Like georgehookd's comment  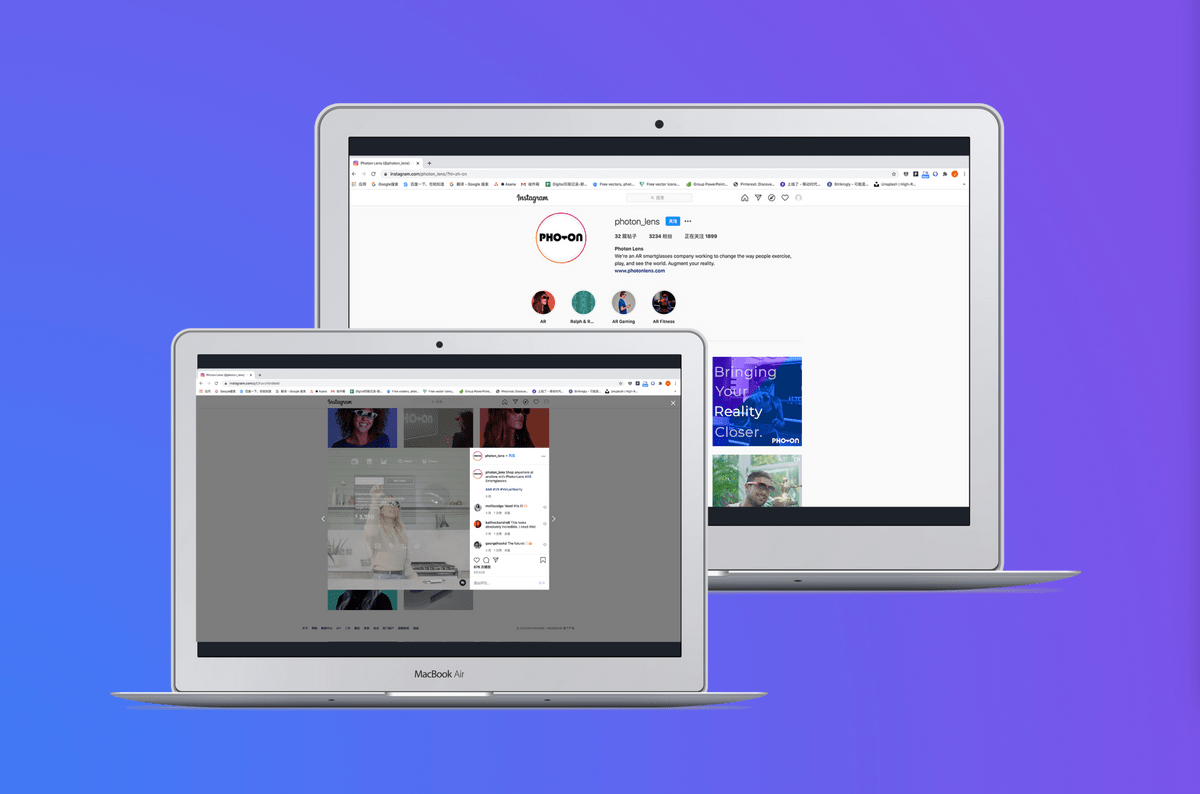[545, 545]
